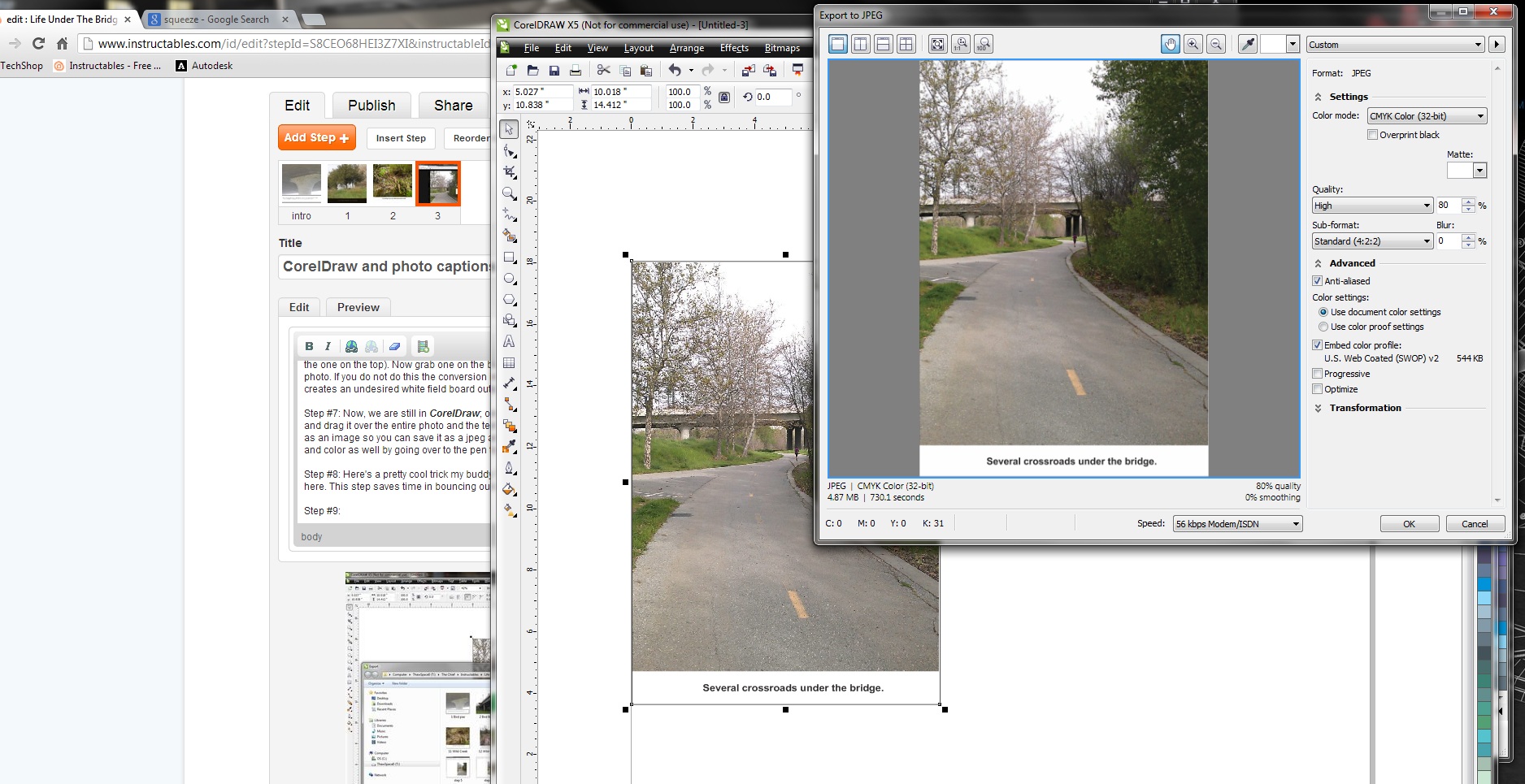This screenshot has height=784, width=1525.
Task: Click the Paste clipboard icon in CorelDRAW
Action: [x=646, y=71]
